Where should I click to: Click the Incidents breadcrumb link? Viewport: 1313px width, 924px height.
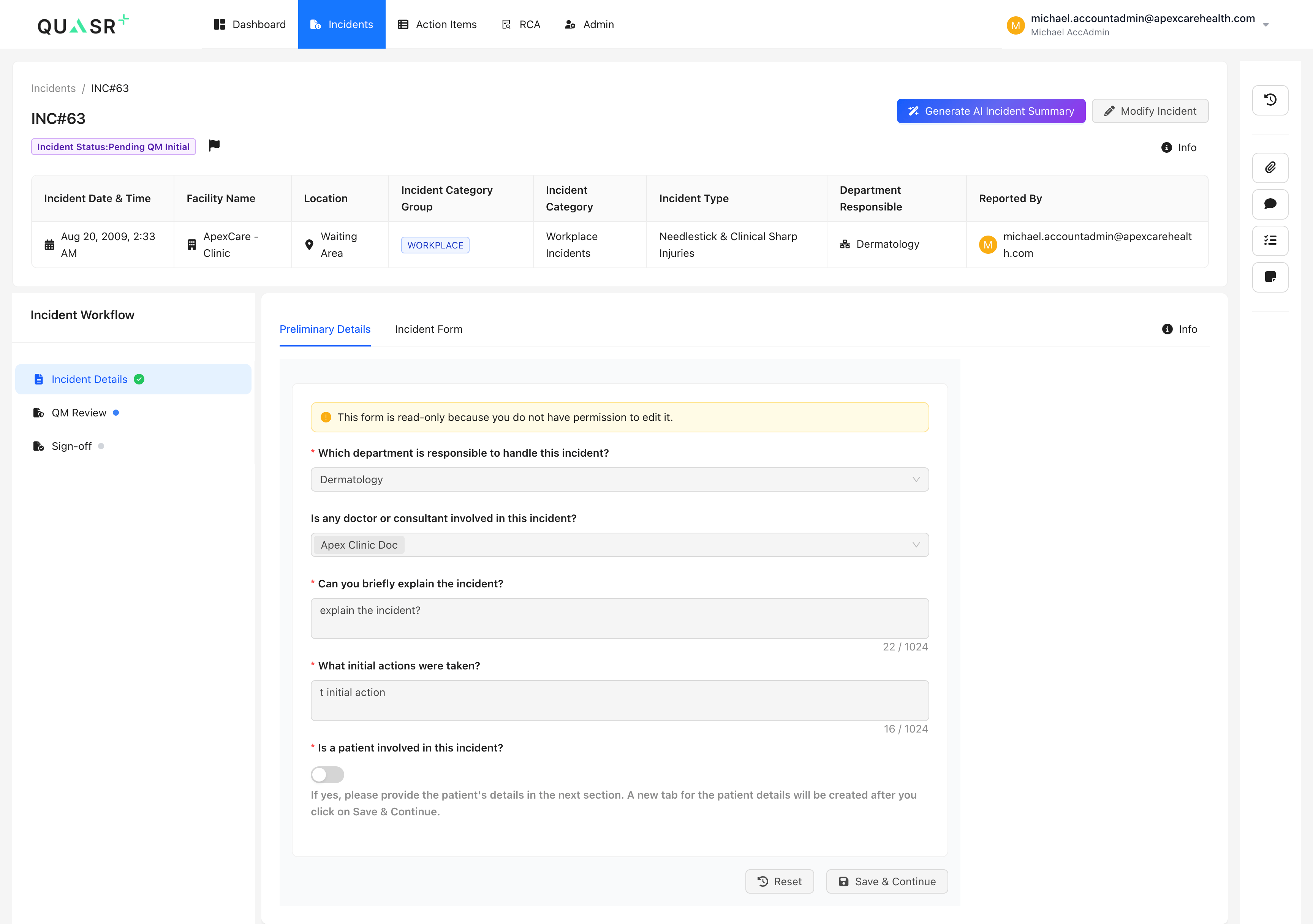[x=53, y=88]
